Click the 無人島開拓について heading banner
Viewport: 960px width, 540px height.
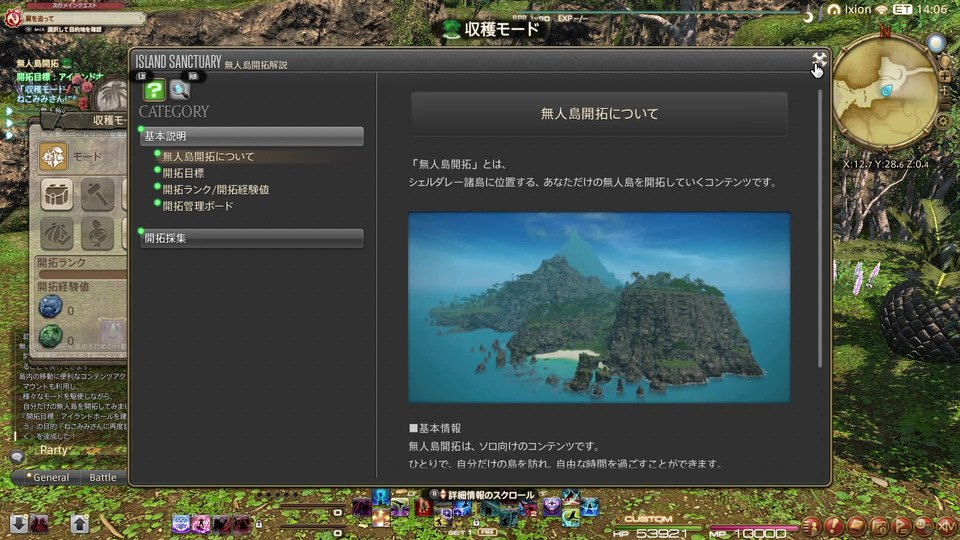(x=599, y=114)
